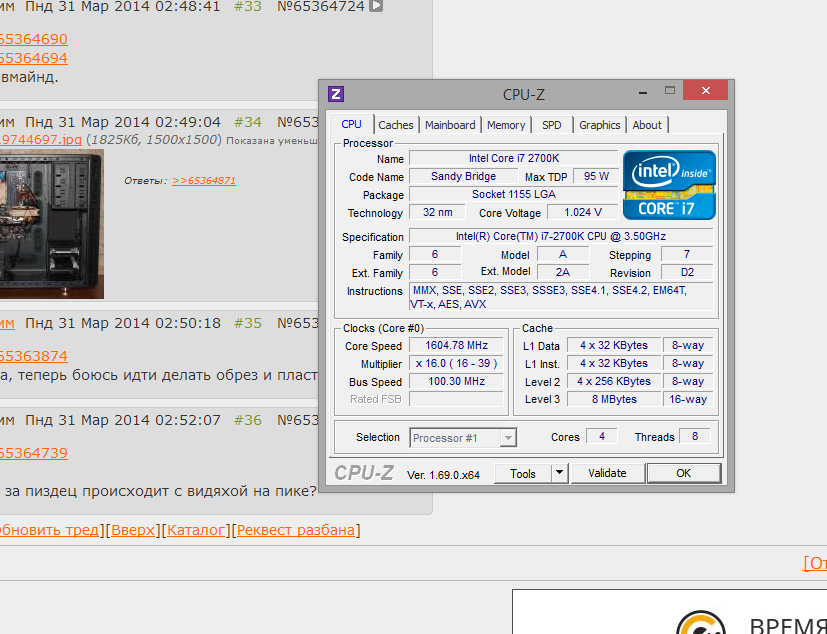The width and height of the screenshot is (827, 634).
Task: Click the Name field Intel Core i7 2700K
Action: [514, 158]
